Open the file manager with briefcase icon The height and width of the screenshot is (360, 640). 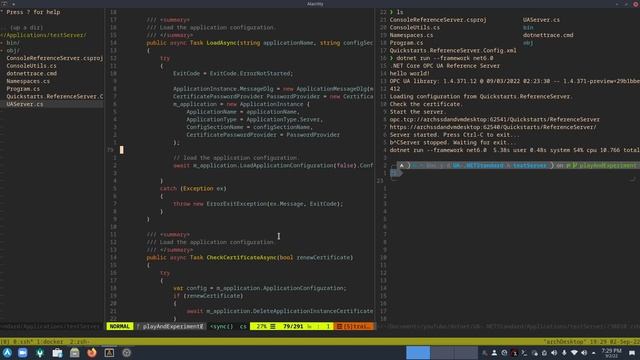pos(57,353)
